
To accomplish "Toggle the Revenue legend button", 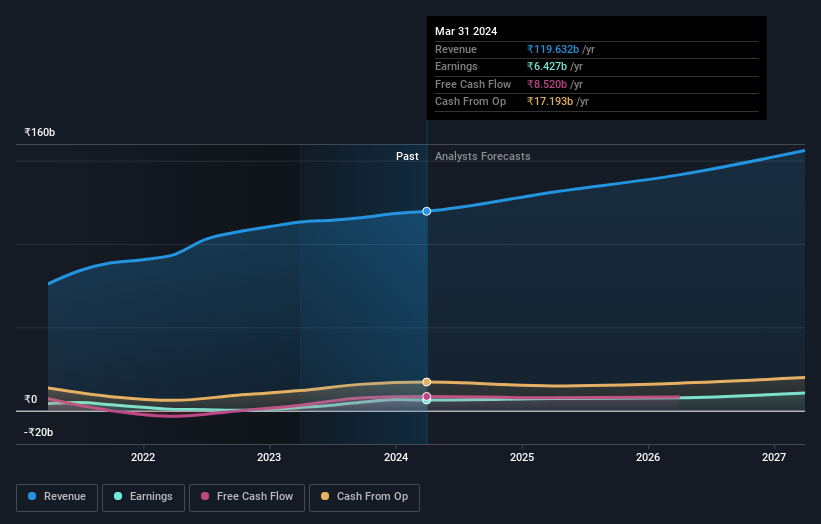I will tap(57, 497).
